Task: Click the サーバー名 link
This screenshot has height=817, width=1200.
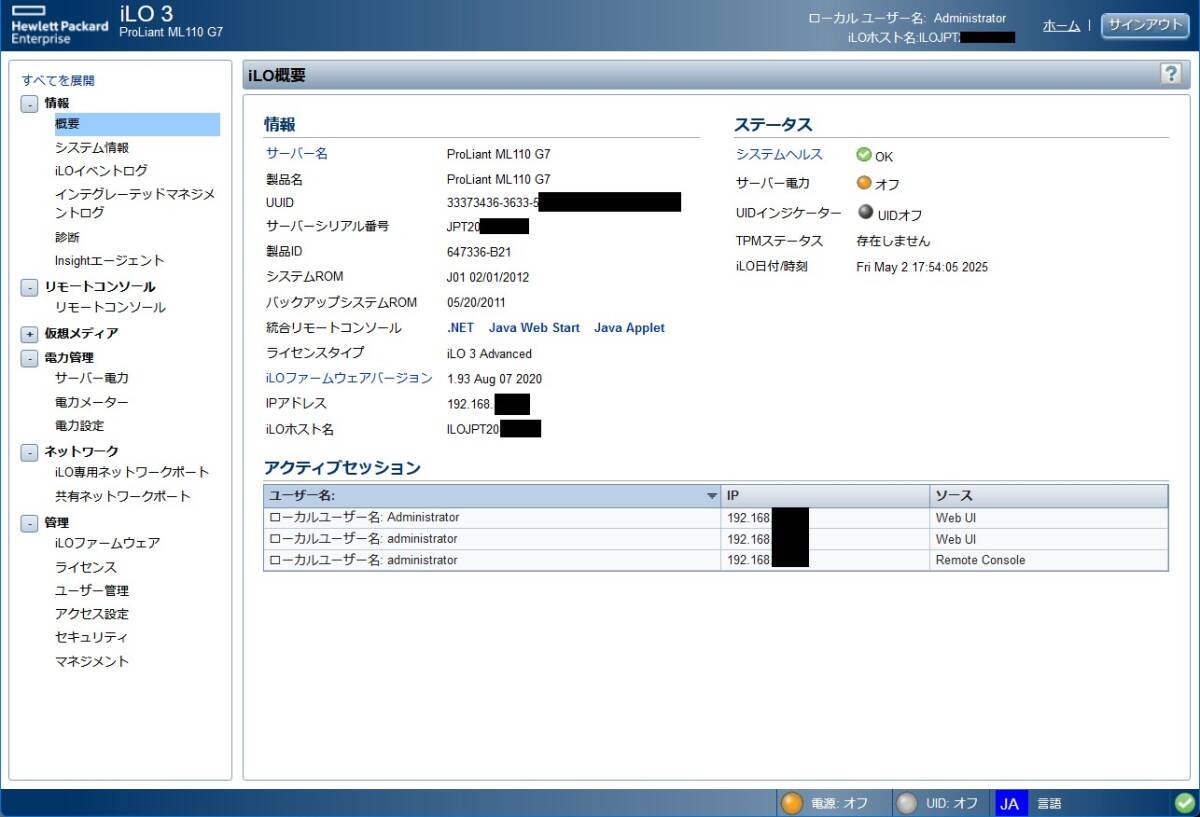Action: [x=297, y=154]
